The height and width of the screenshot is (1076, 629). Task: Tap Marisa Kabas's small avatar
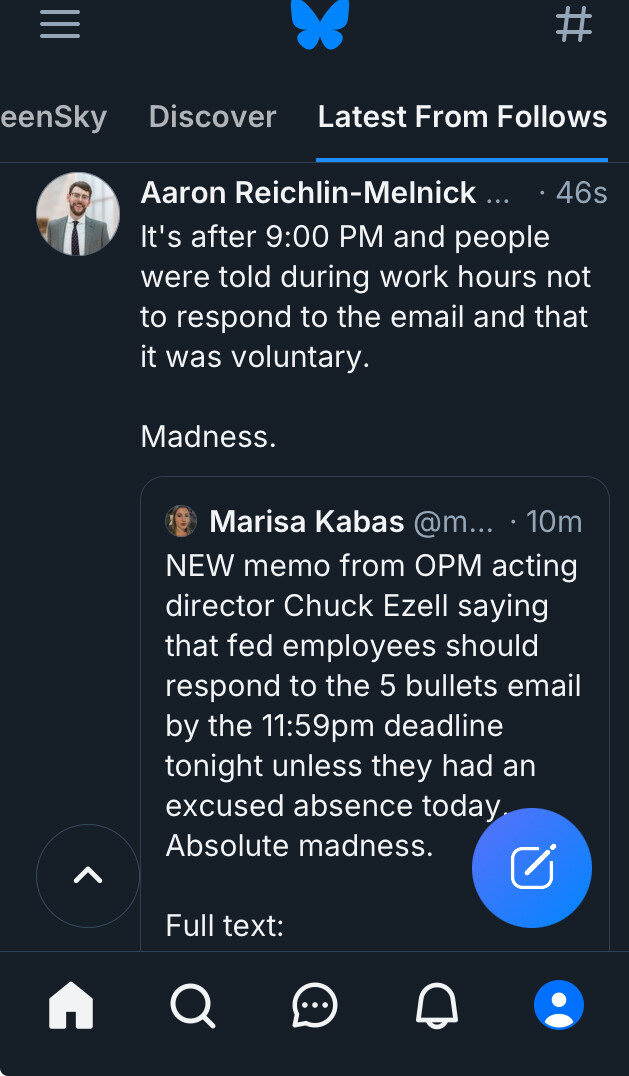(181, 521)
